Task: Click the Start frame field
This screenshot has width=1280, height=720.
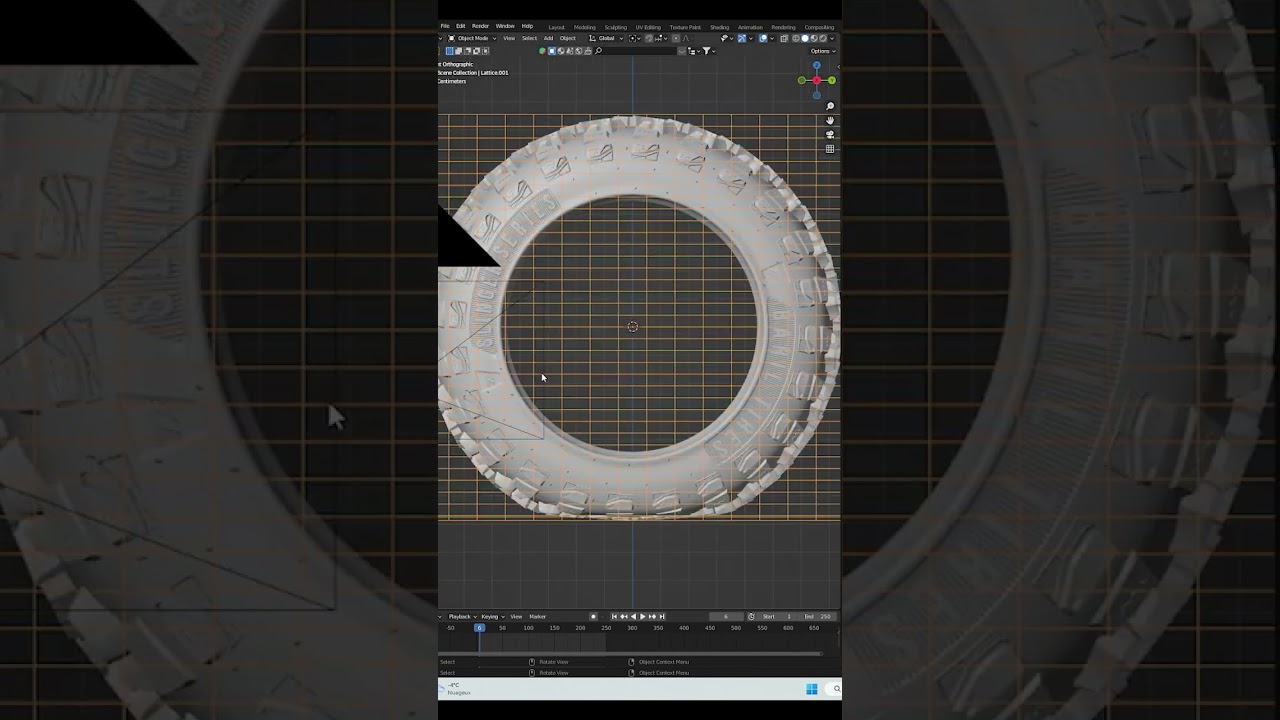Action: pos(777,616)
